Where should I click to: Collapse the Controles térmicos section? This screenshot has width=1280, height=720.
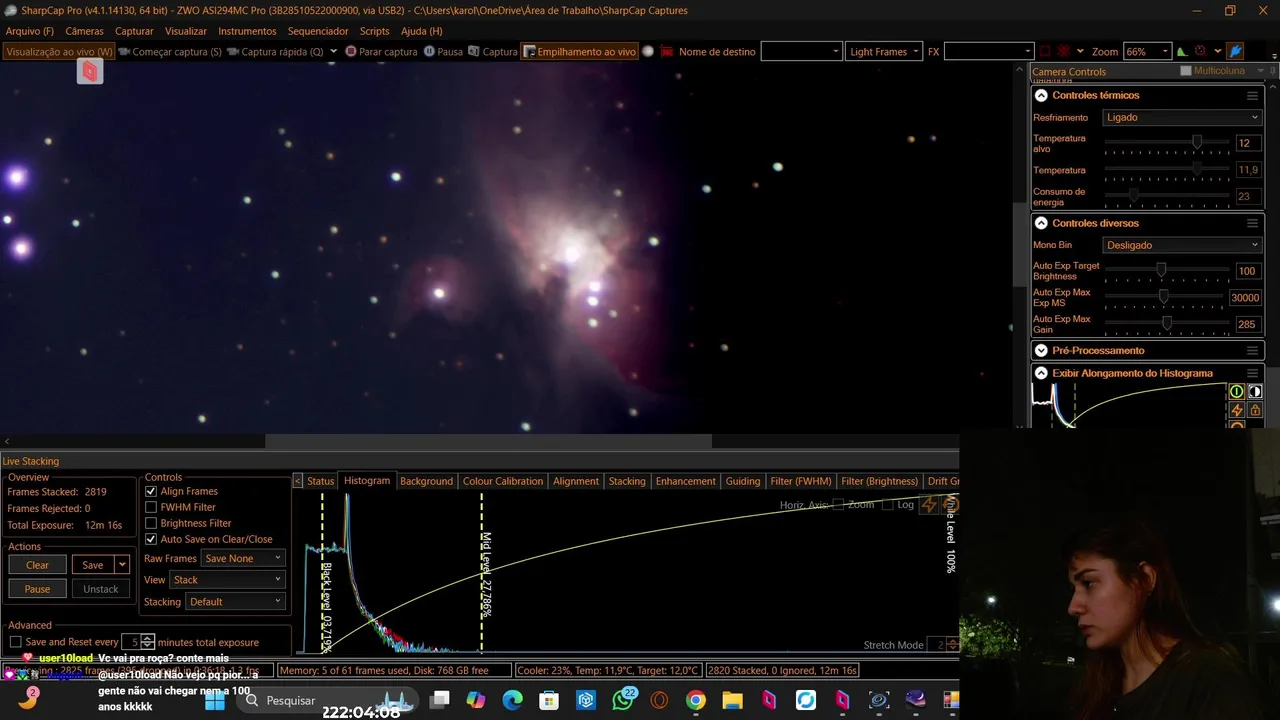(x=1041, y=95)
